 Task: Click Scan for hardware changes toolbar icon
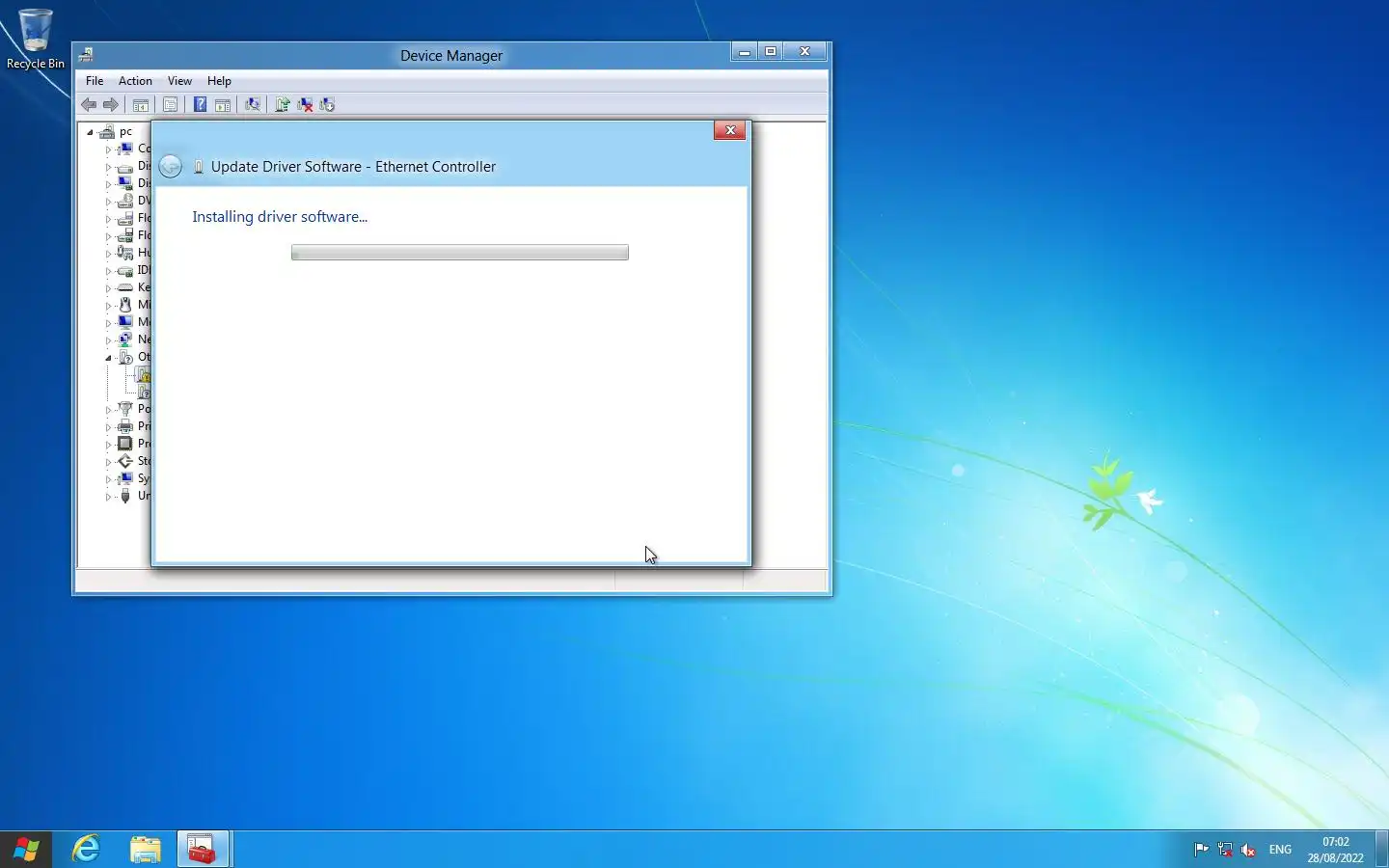(253, 105)
